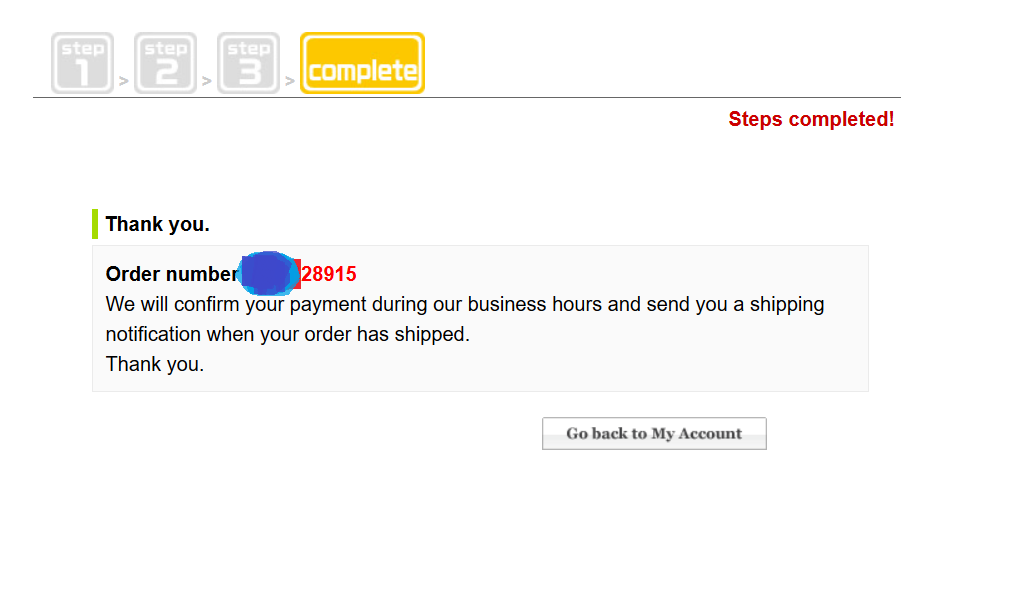Click the bold Thank you. heading
The height and width of the screenshot is (605, 1013).
158,224
